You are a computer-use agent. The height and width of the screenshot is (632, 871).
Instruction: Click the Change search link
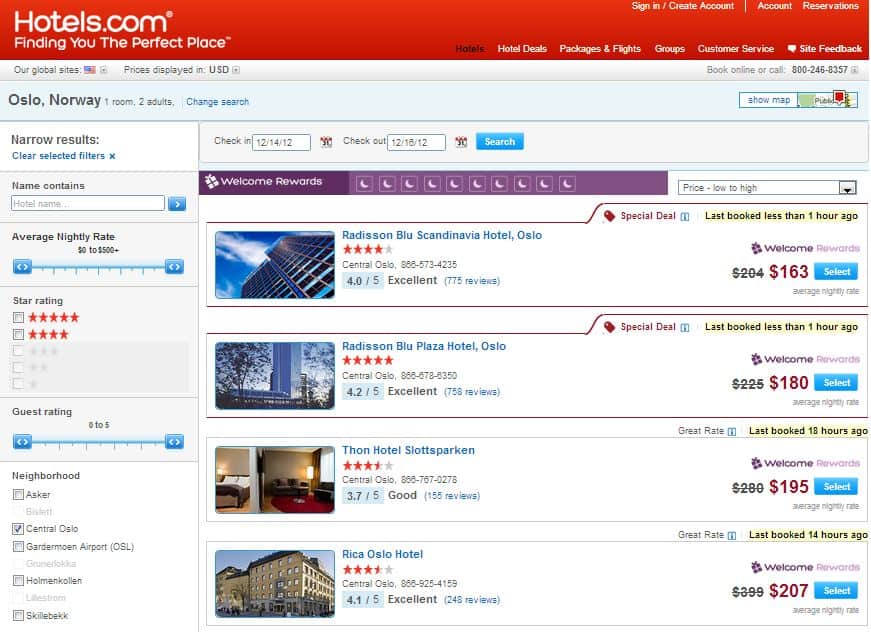[x=217, y=102]
